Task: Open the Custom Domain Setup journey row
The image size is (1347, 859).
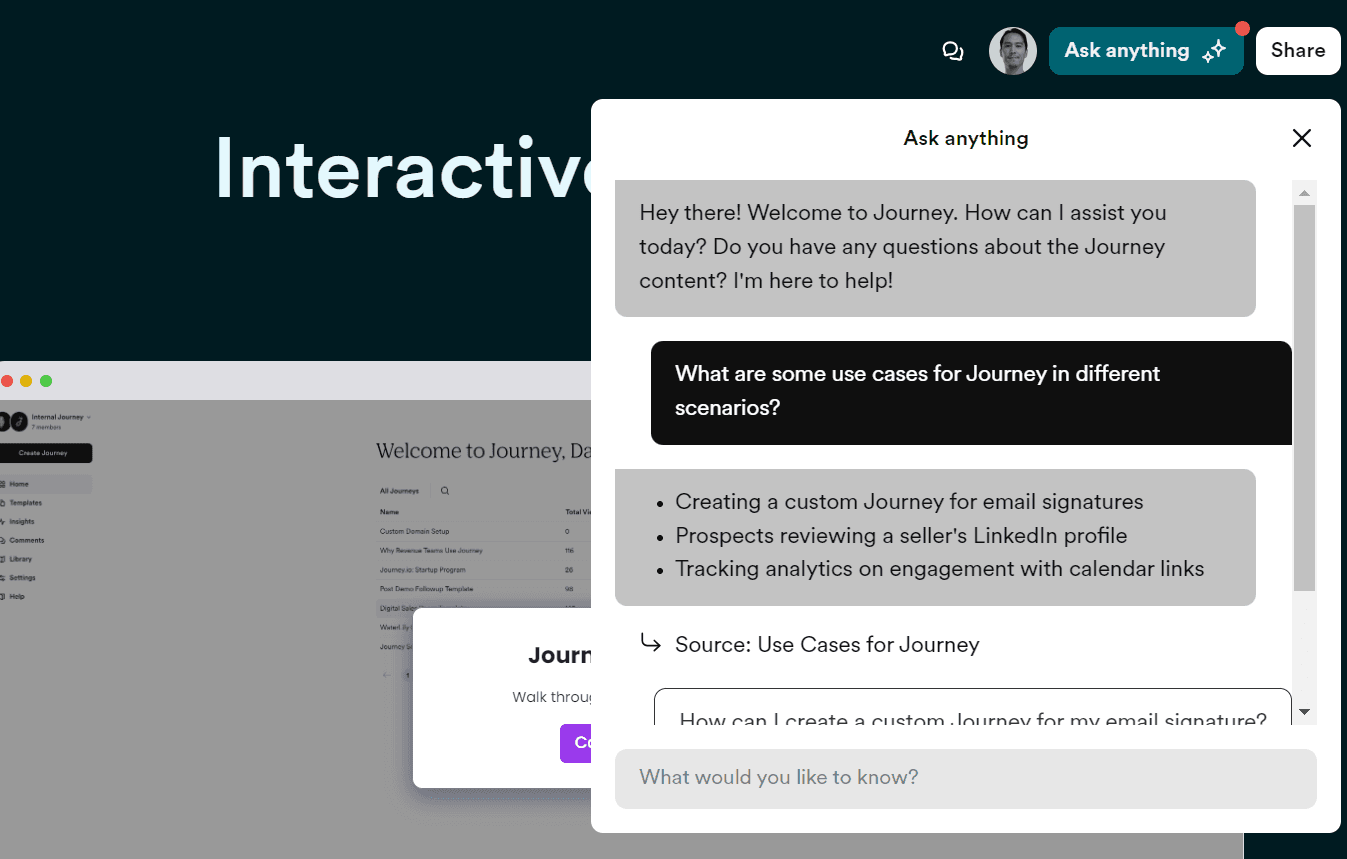Action: (415, 531)
